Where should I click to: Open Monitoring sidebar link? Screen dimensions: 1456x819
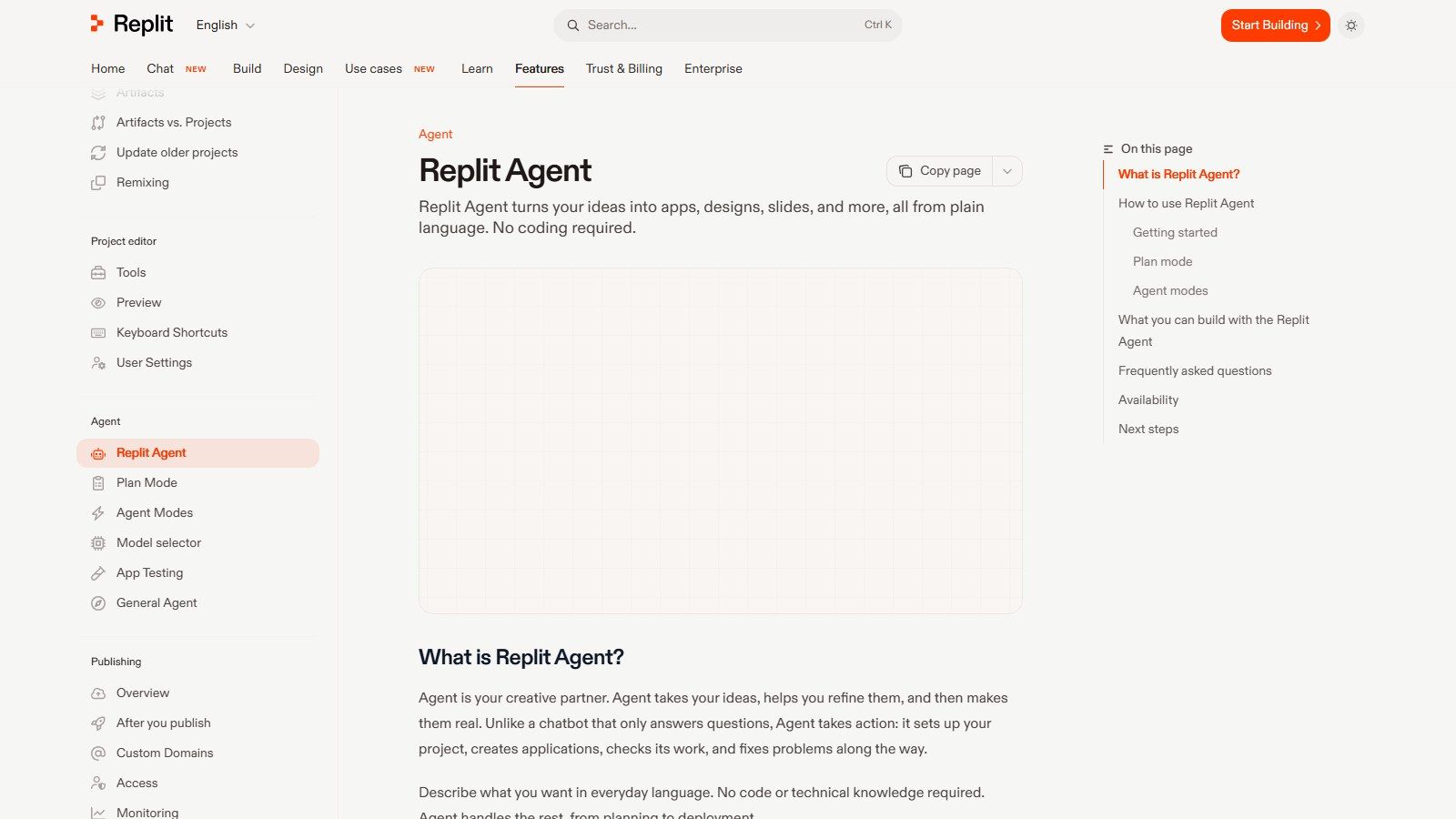(198, 810)
